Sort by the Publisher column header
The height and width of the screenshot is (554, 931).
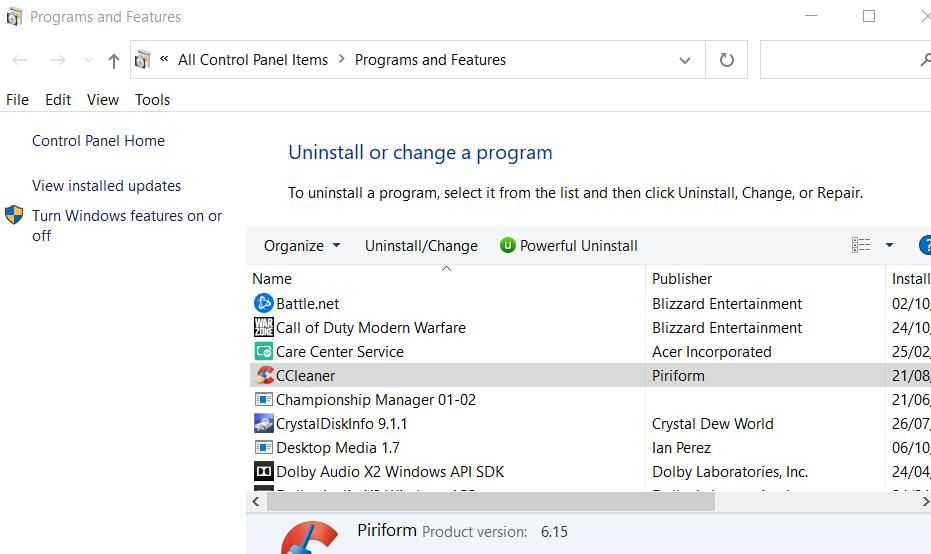coord(765,278)
